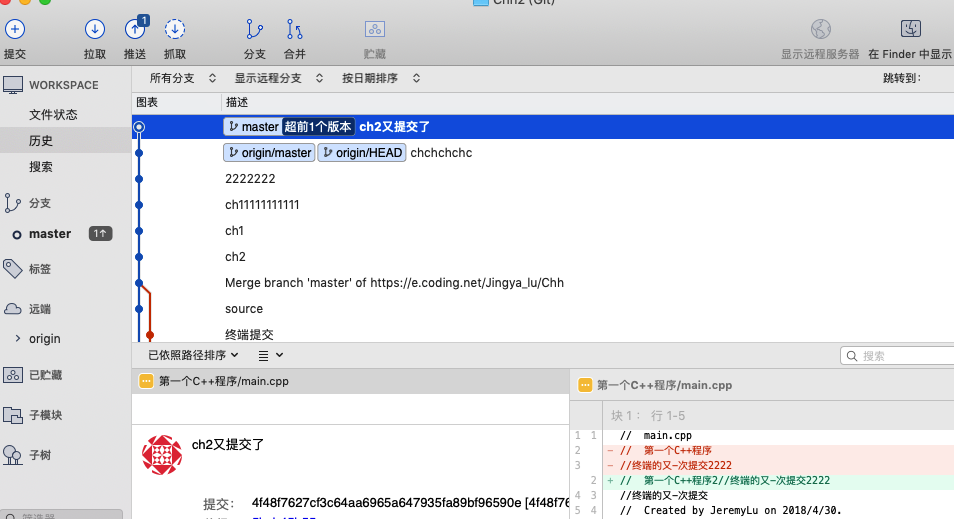Click the Show Remote Server (显示远程服务器) icon
This screenshot has height=519, width=954.
[821, 29]
